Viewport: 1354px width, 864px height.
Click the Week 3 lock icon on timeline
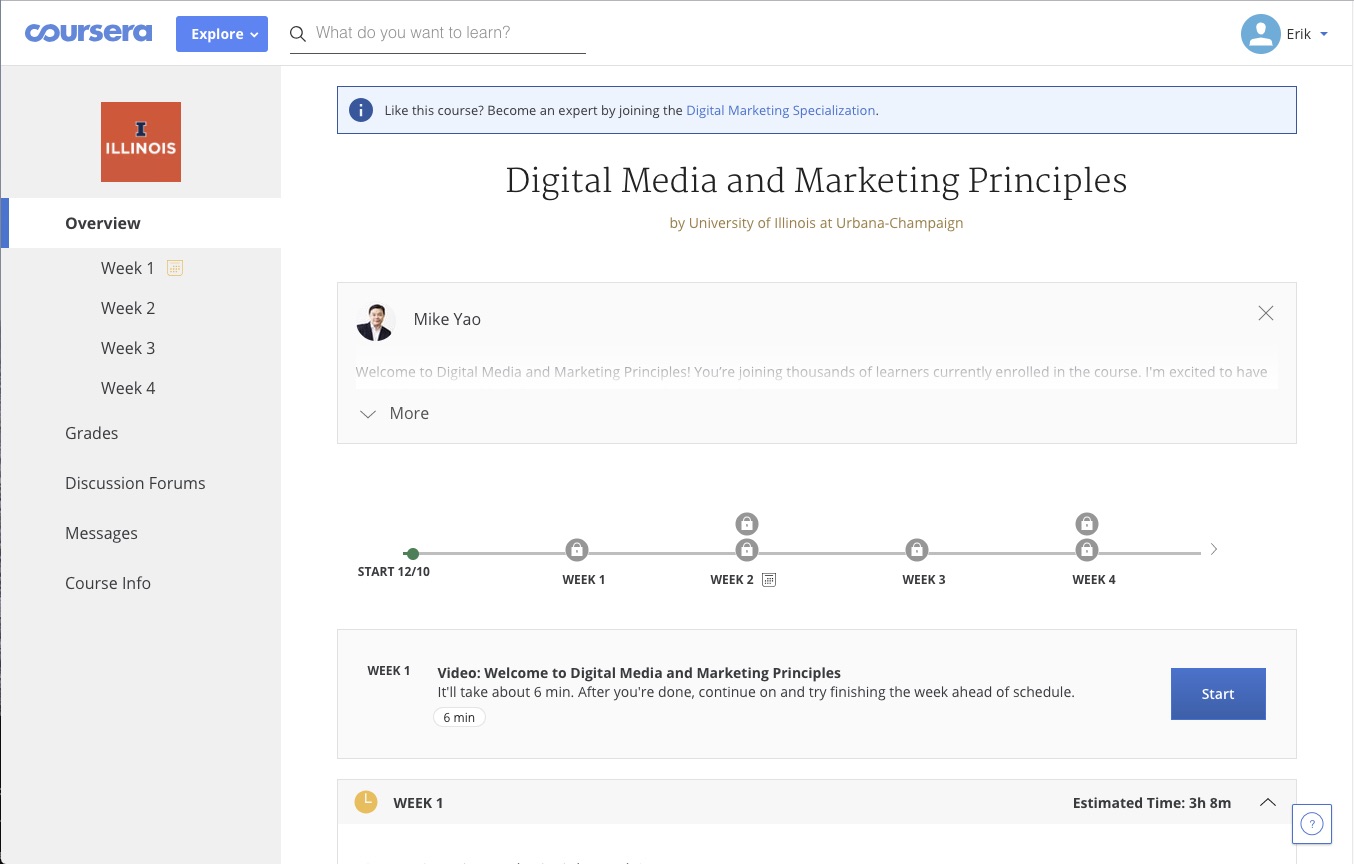(x=916, y=550)
